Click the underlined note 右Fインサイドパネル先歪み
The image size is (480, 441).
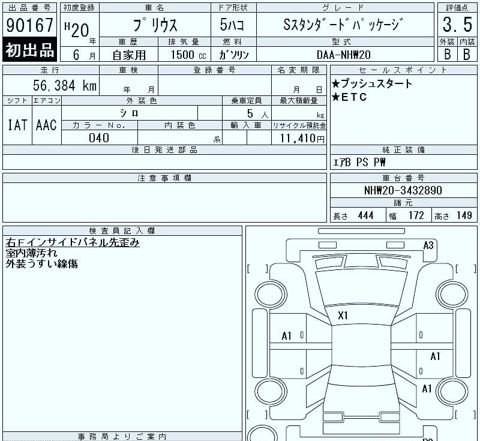[72, 242]
